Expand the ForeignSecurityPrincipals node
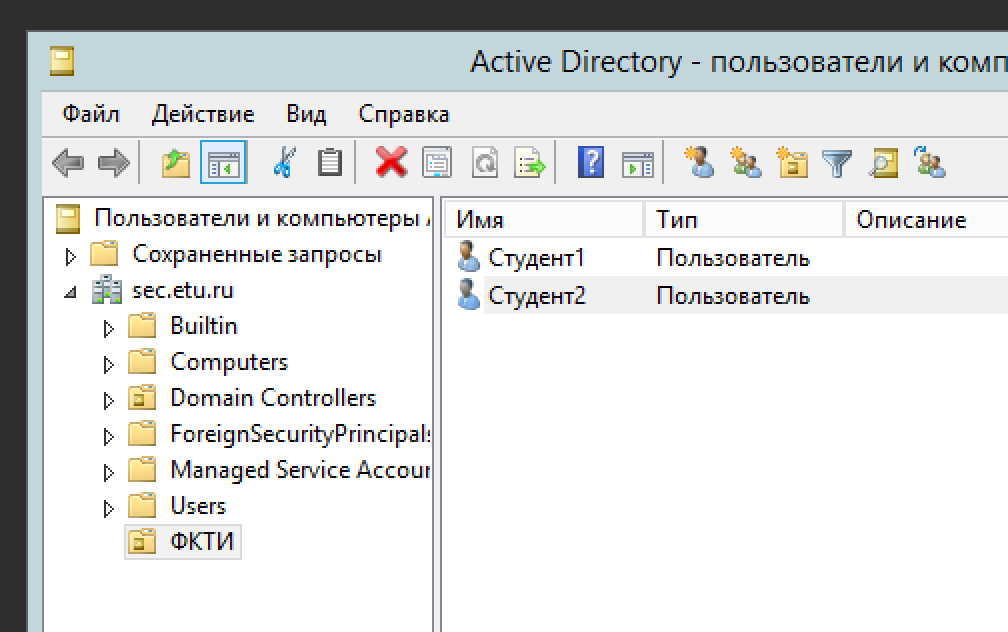 pyautogui.click(x=109, y=437)
